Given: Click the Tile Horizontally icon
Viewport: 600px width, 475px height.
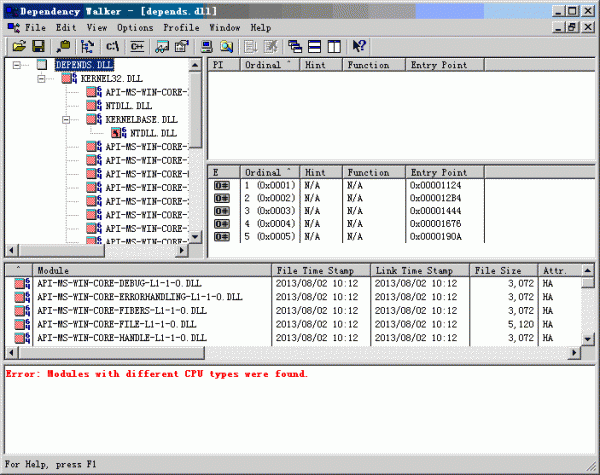Looking at the screenshot, I should (x=314, y=46).
